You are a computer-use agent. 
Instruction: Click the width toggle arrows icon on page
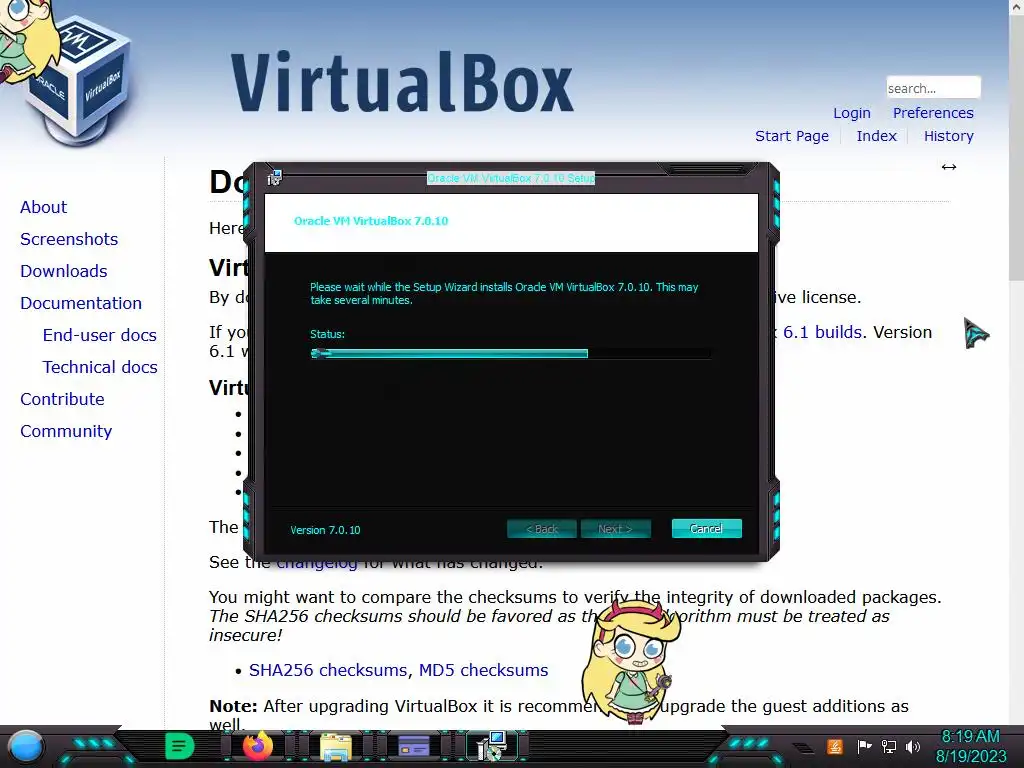[x=949, y=167]
